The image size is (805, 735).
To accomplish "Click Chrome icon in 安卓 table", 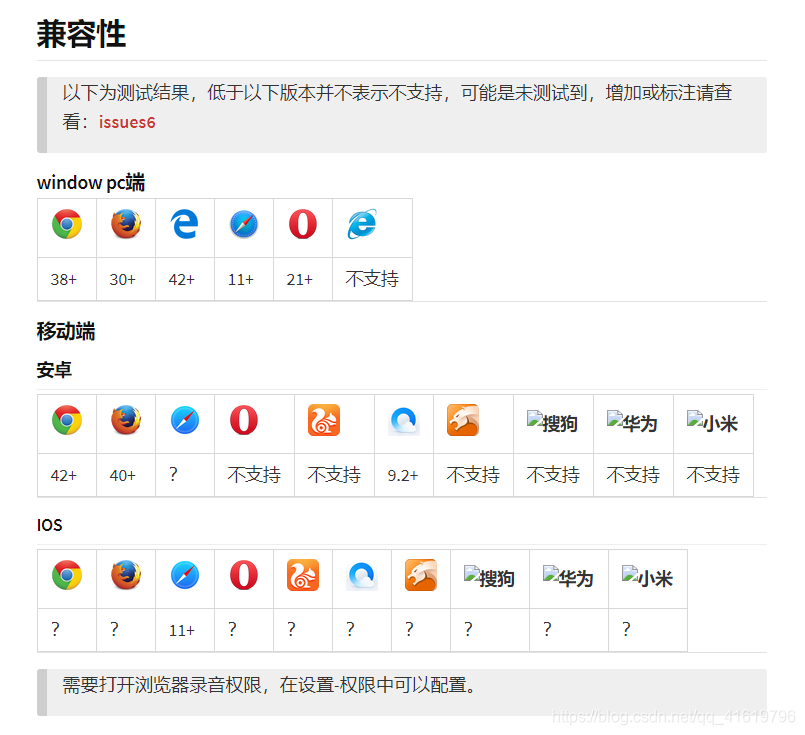I will 67,420.
